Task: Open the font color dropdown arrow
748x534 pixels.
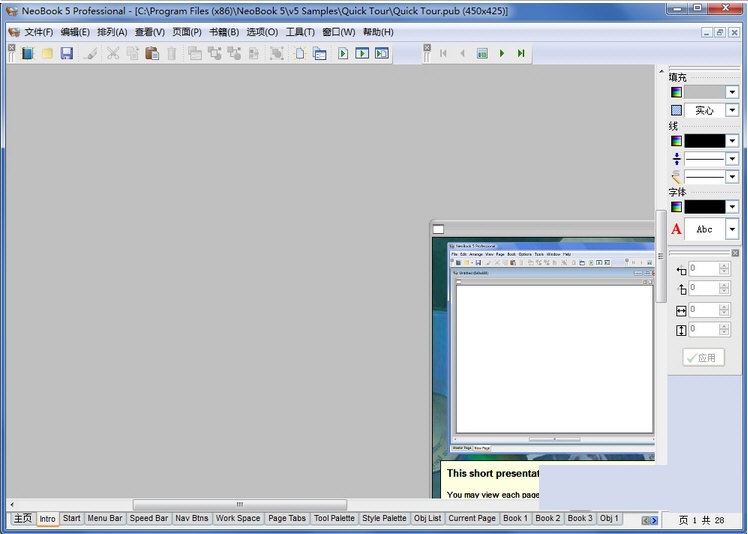Action: pos(732,207)
